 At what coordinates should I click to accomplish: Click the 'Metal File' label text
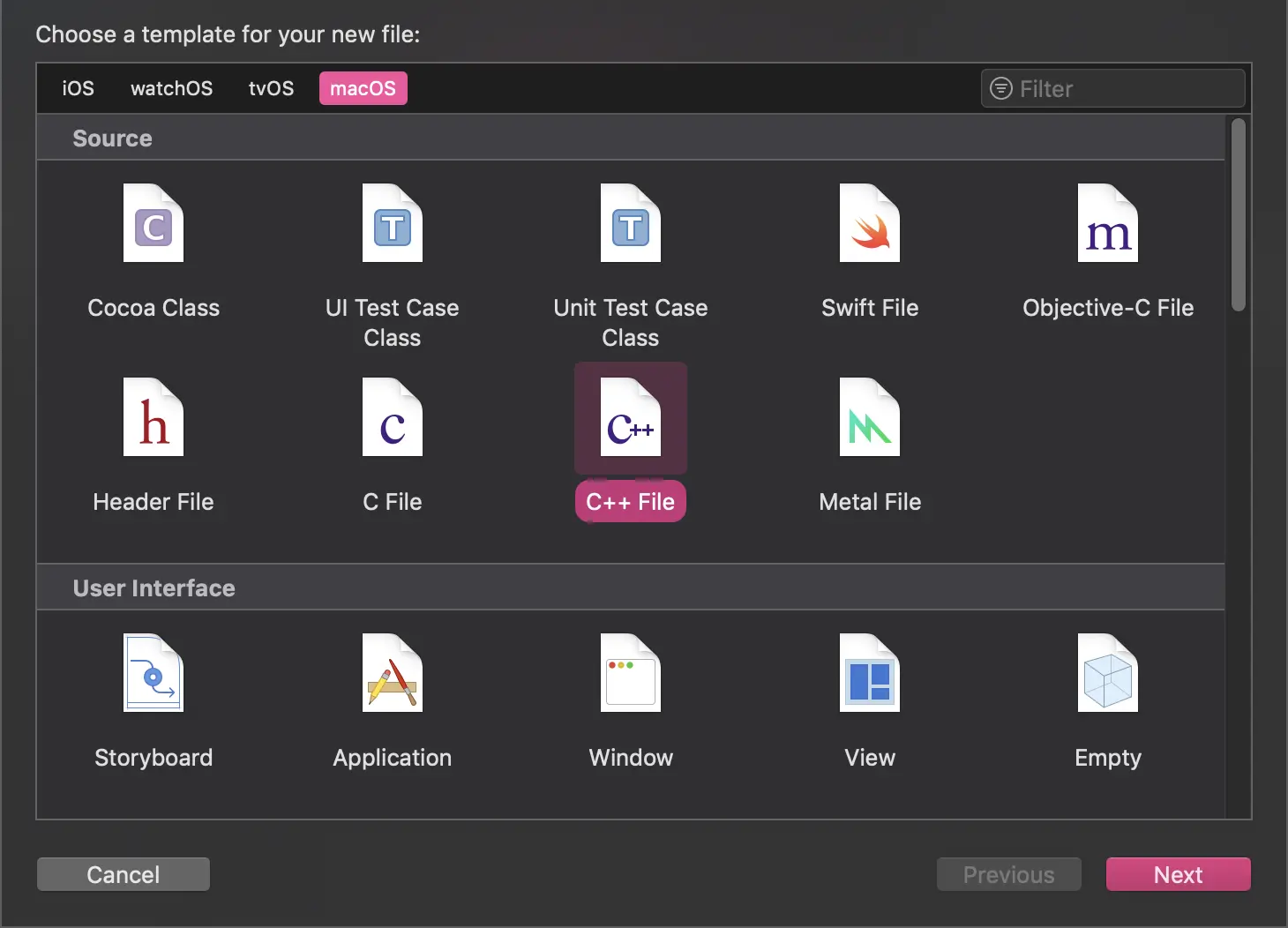pos(870,502)
